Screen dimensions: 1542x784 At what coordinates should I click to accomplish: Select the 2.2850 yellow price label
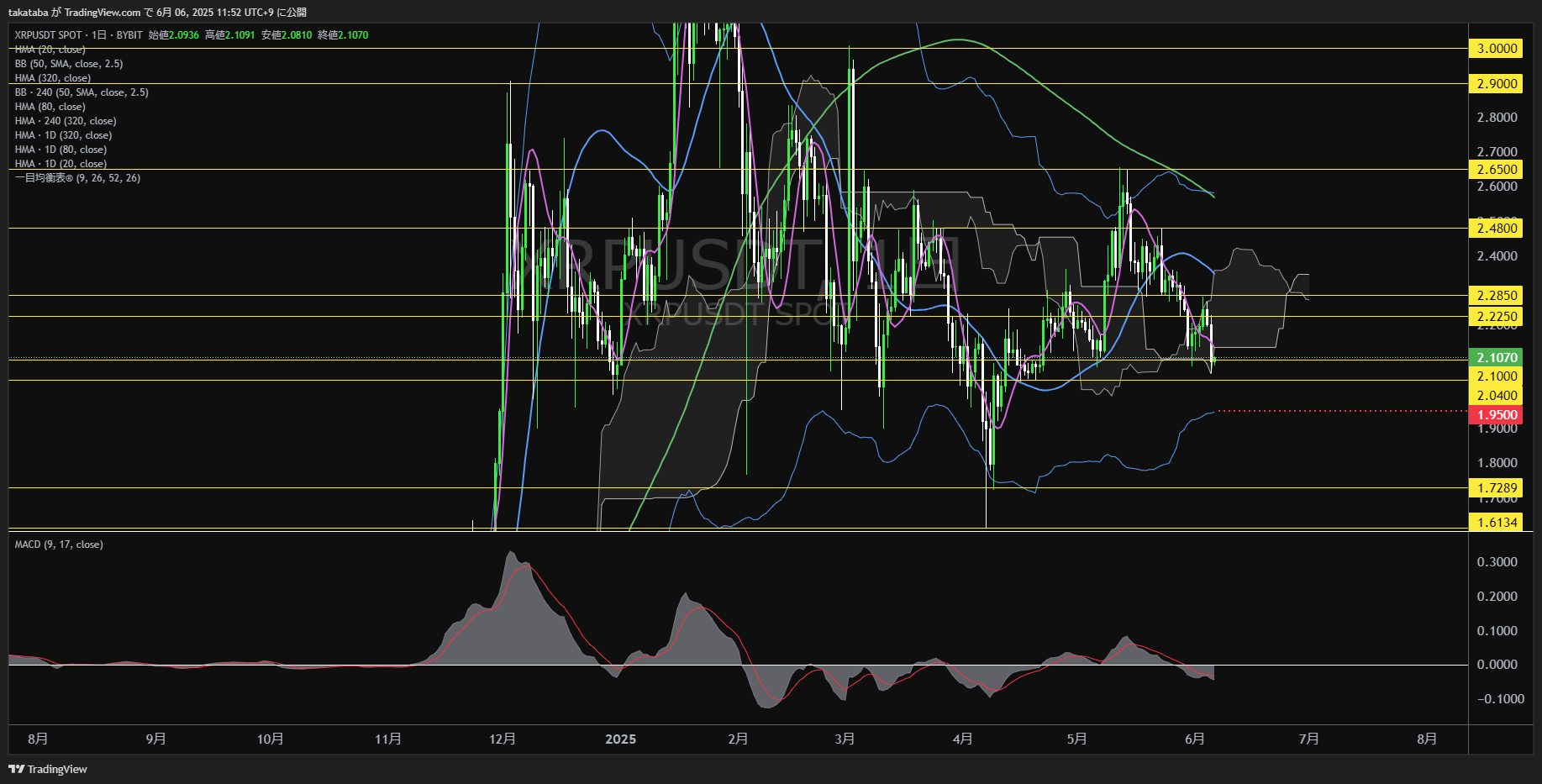1496,296
